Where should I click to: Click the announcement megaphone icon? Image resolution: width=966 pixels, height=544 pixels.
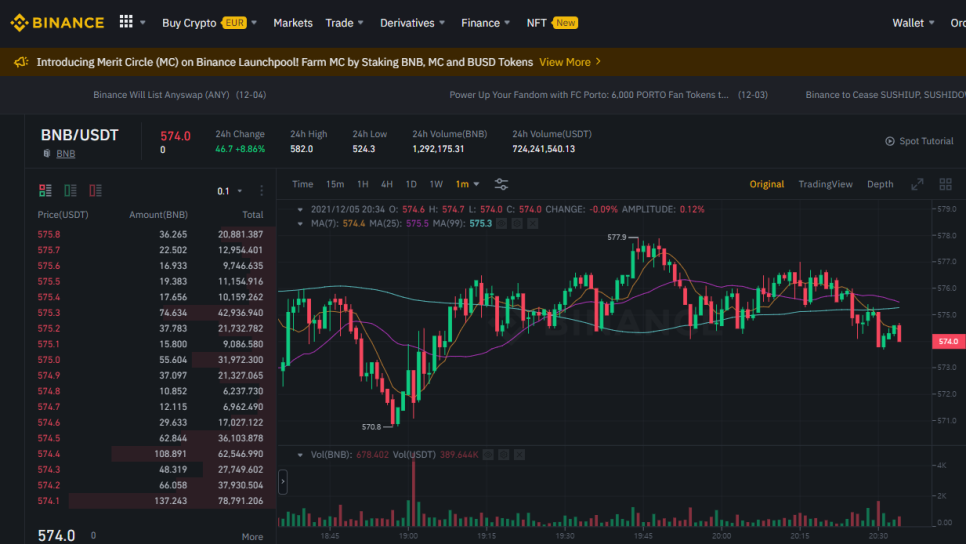21,62
